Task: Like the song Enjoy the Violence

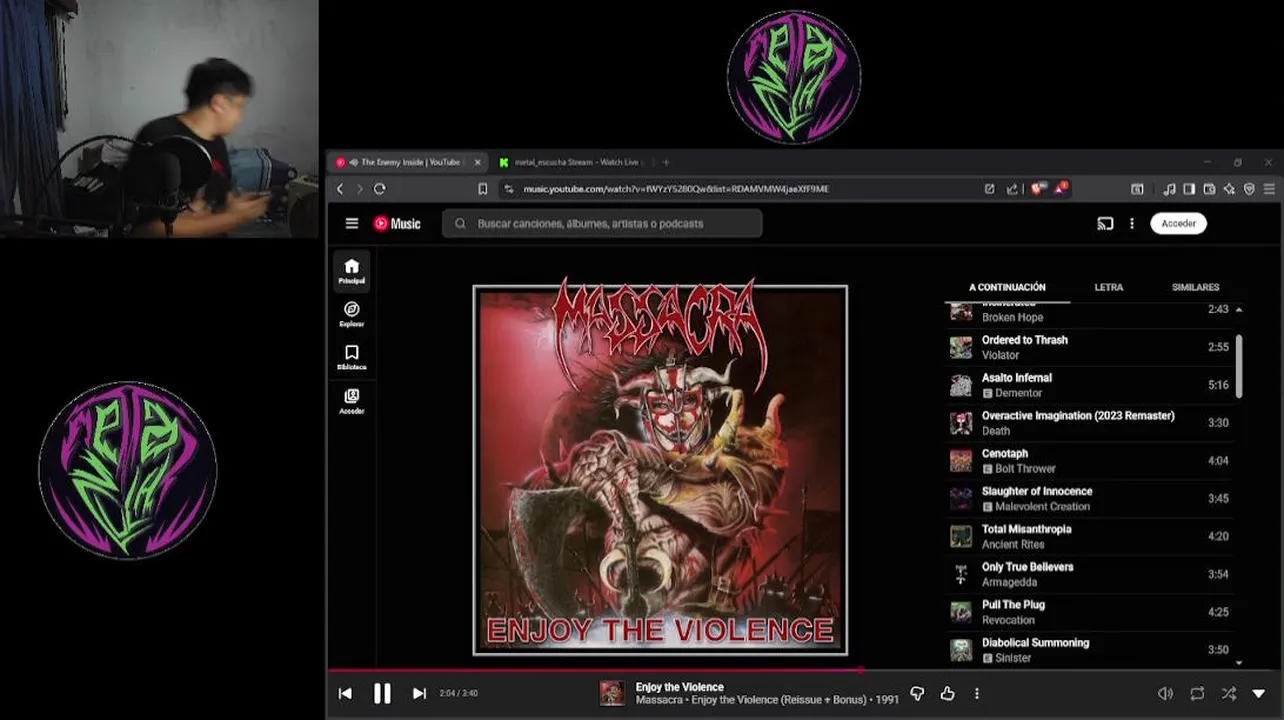Action: point(947,693)
